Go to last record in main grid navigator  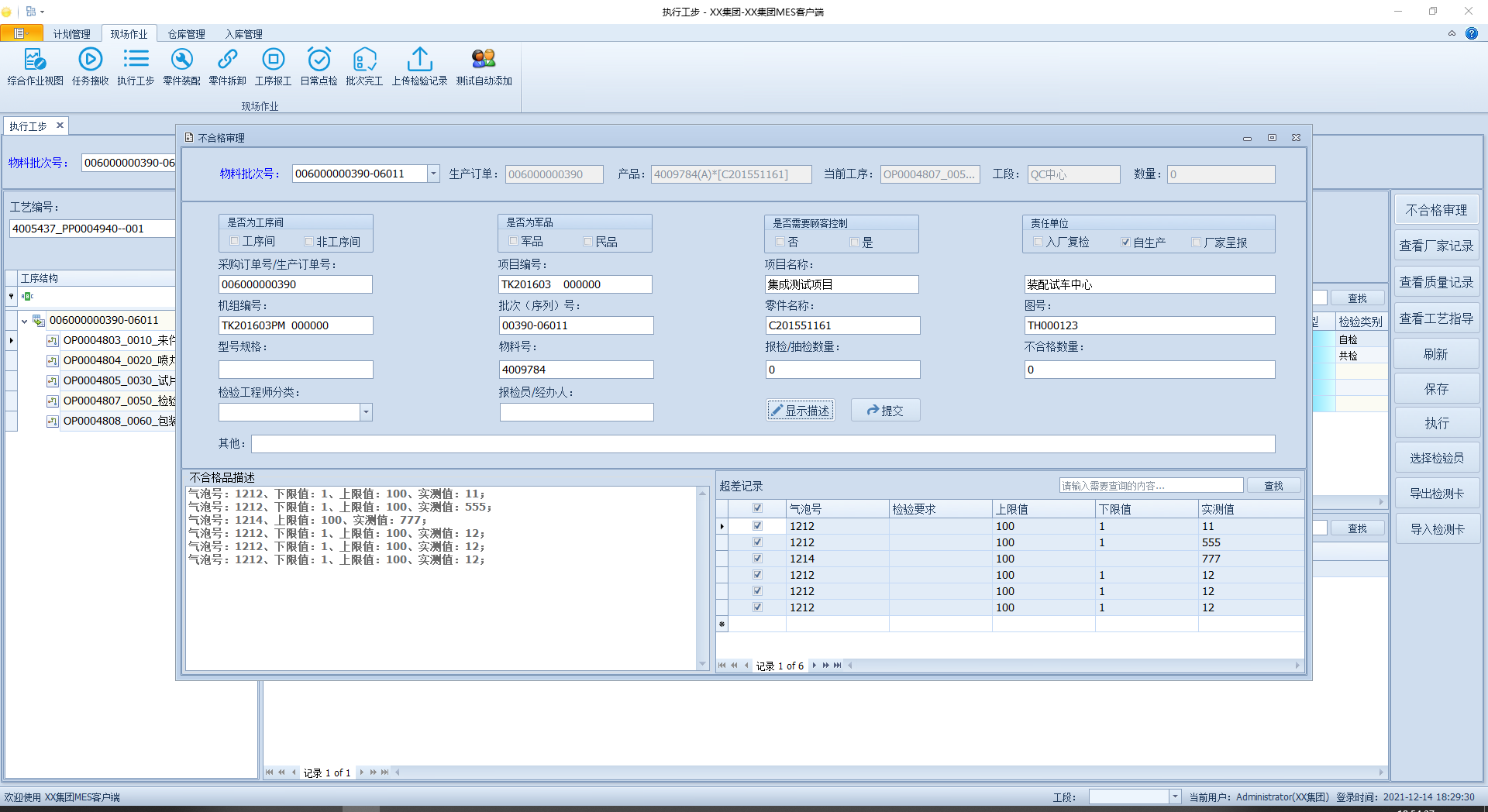[x=384, y=772]
